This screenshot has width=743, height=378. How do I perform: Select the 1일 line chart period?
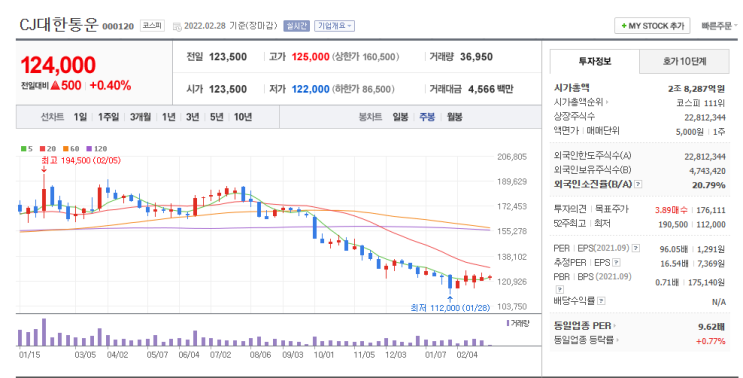click(x=80, y=117)
